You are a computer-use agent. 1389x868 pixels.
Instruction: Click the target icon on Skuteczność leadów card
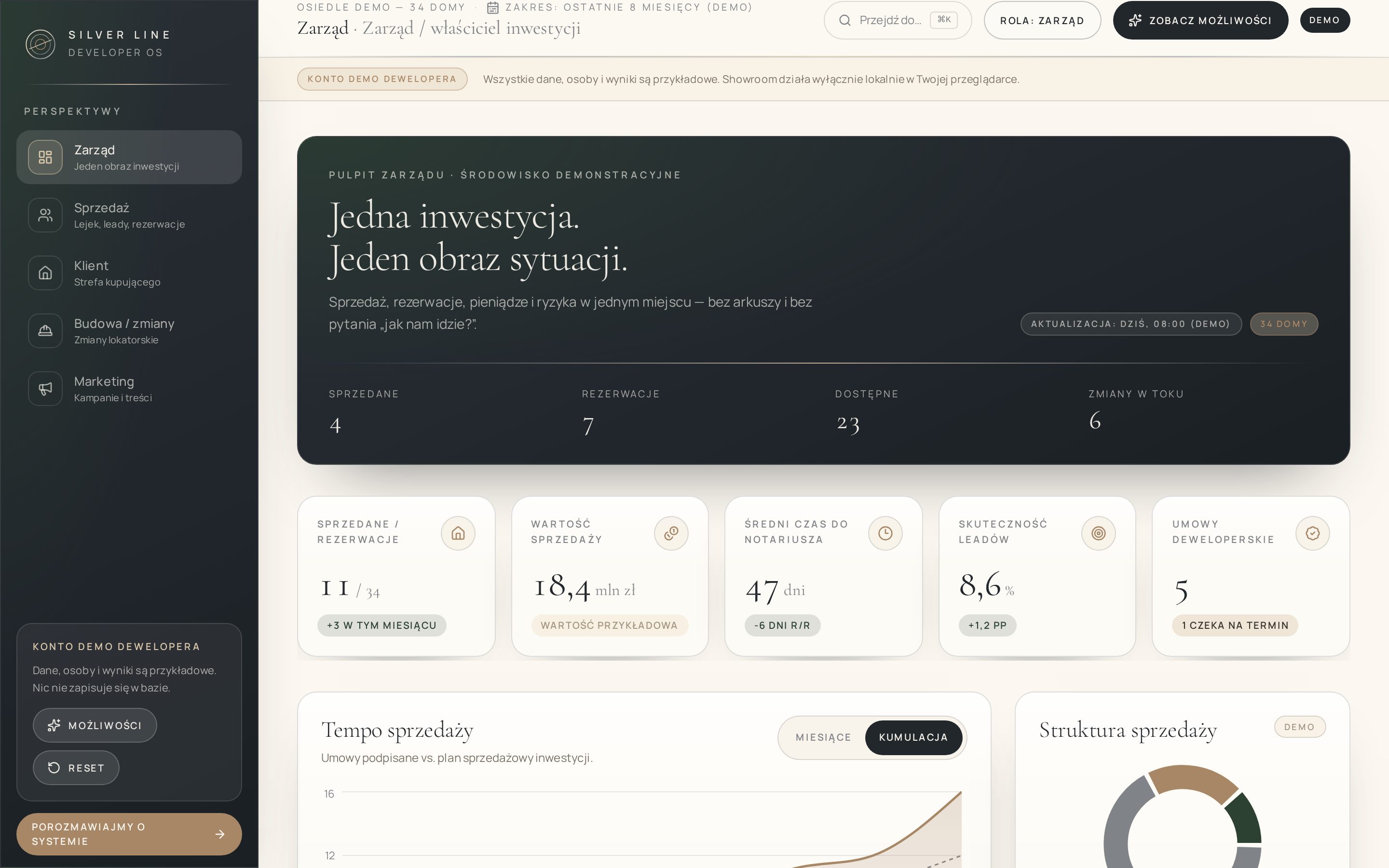[x=1099, y=533]
